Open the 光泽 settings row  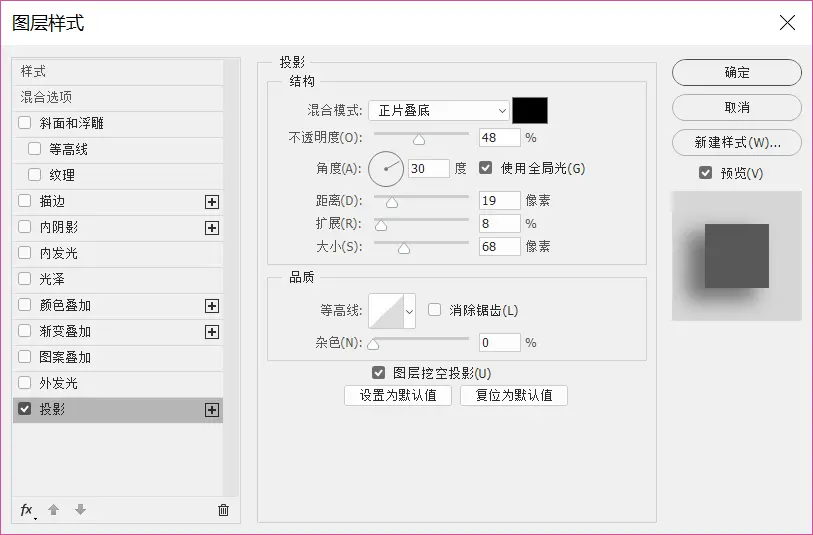tap(118, 279)
